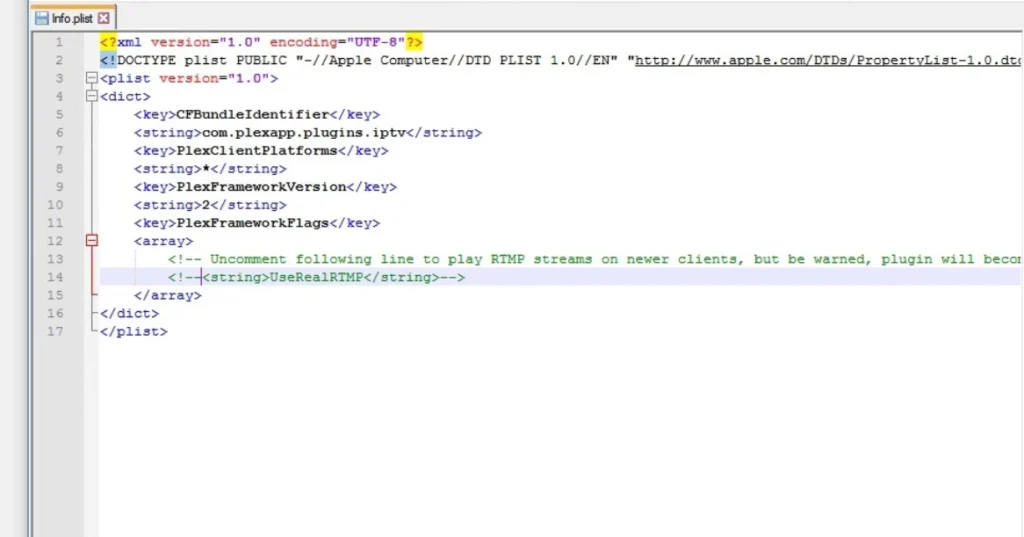The image size is (1024, 537).
Task: Click the plist version="1.0" opening tag
Action: tap(189, 78)
